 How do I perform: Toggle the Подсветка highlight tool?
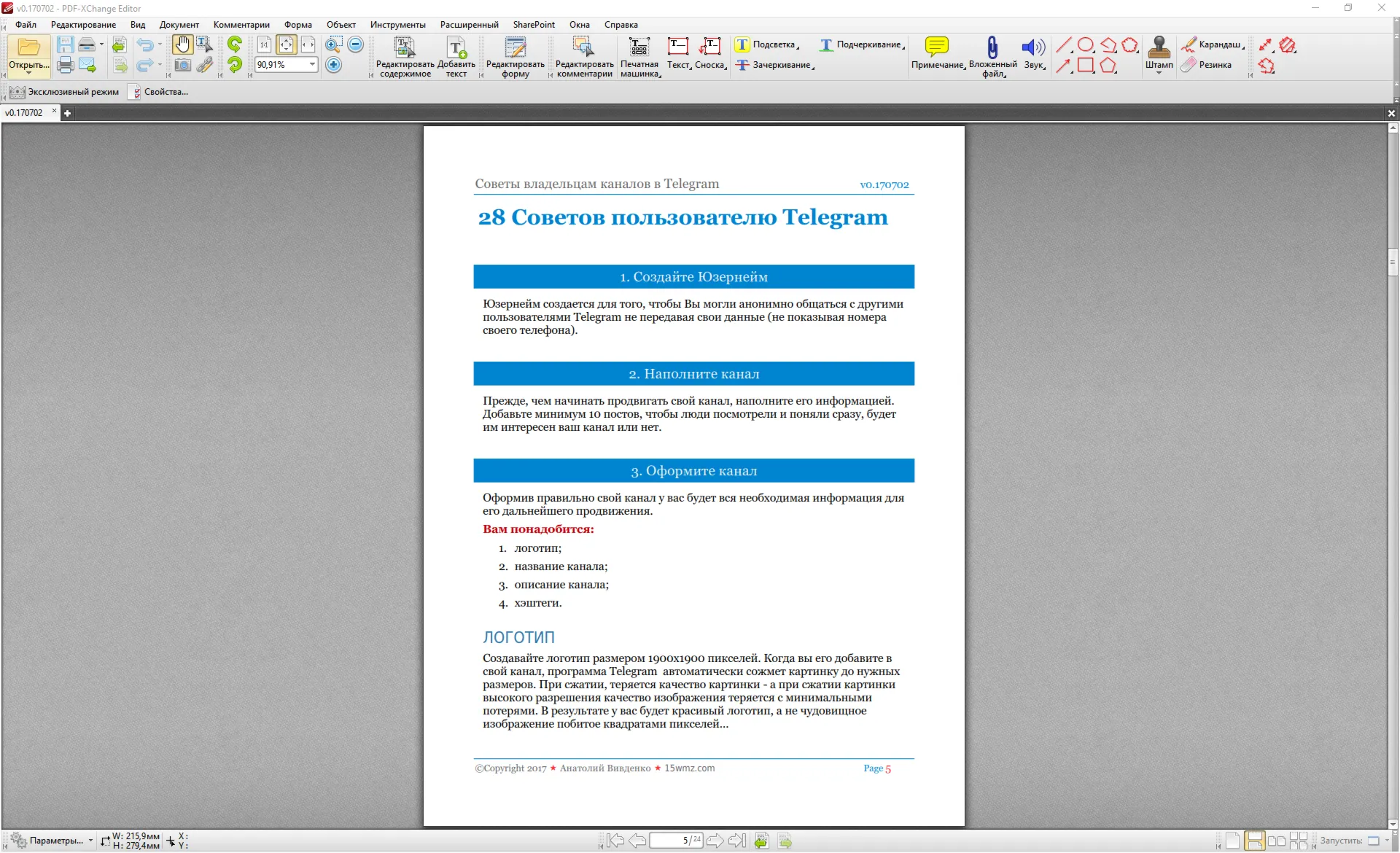pos(766,44)
